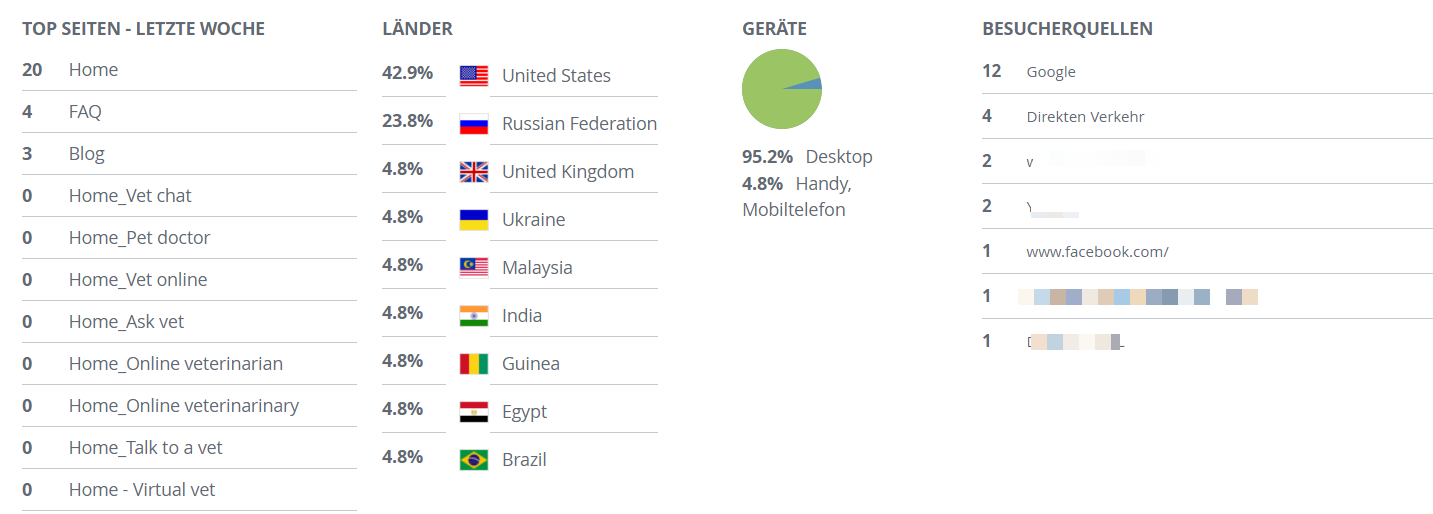
Task: Click the United States flag icon
Action: point(474,76)
